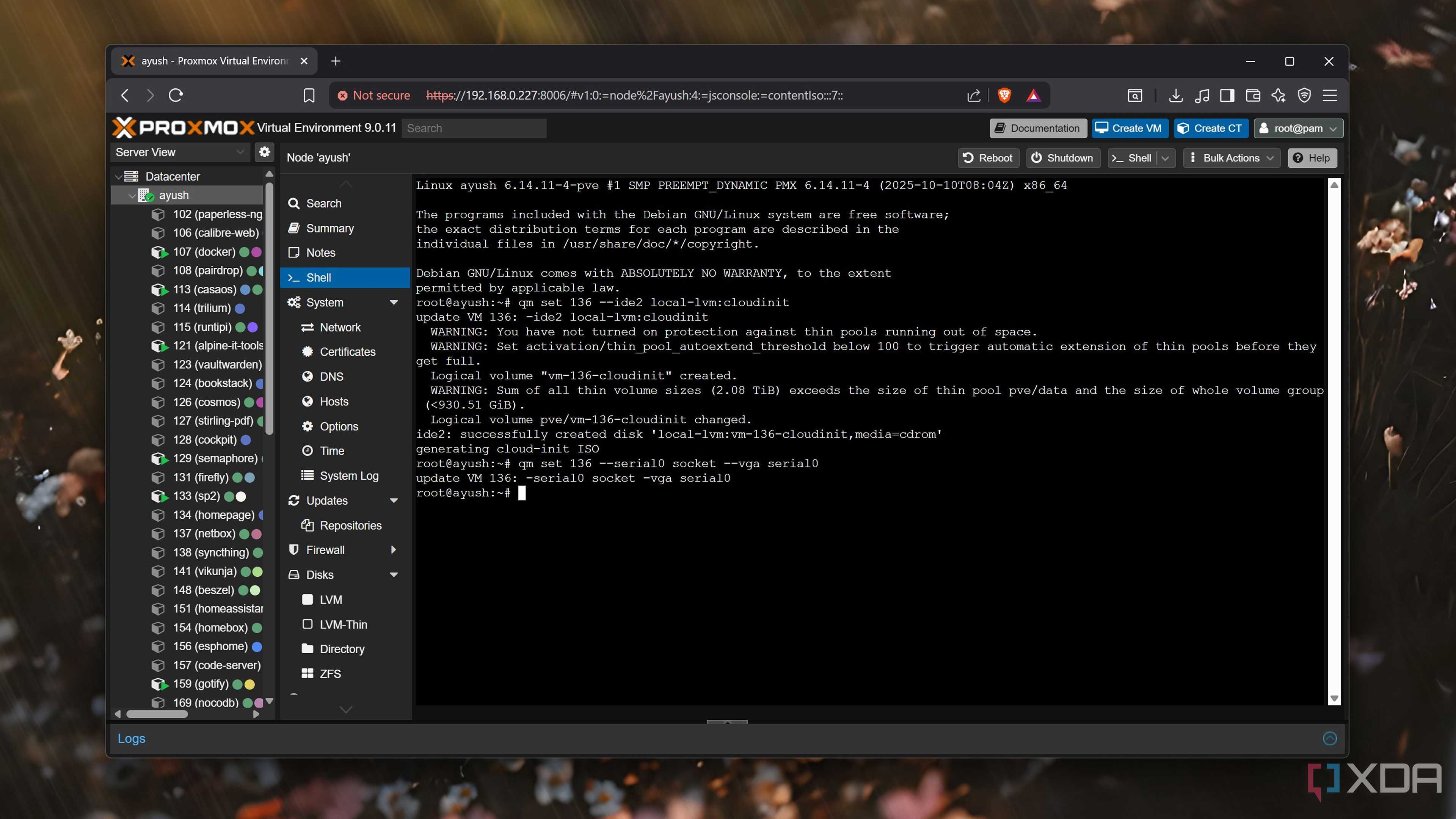Click the Not secure warning indicator
1456x819 pixels.
click(373, 95)
